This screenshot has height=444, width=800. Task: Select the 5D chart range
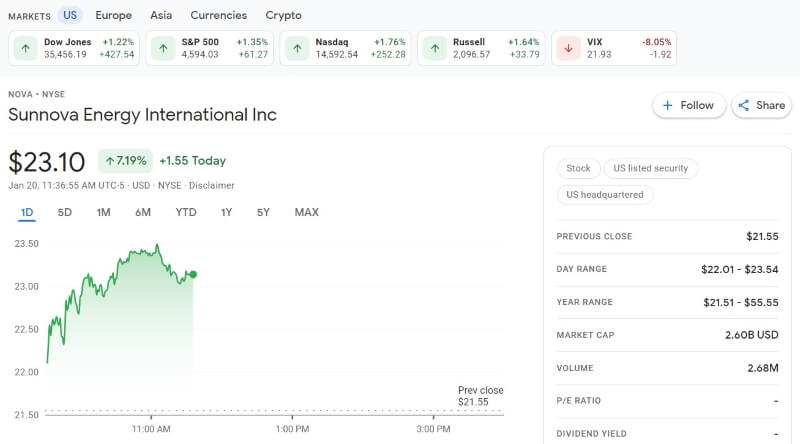click(65, 212)
